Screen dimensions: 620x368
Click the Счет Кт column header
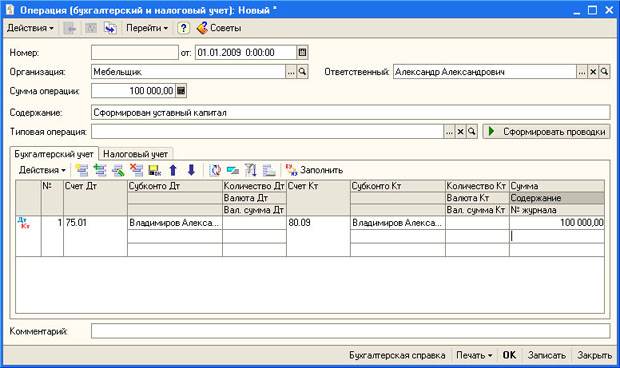pyautogui.click(x=318, y=198)
